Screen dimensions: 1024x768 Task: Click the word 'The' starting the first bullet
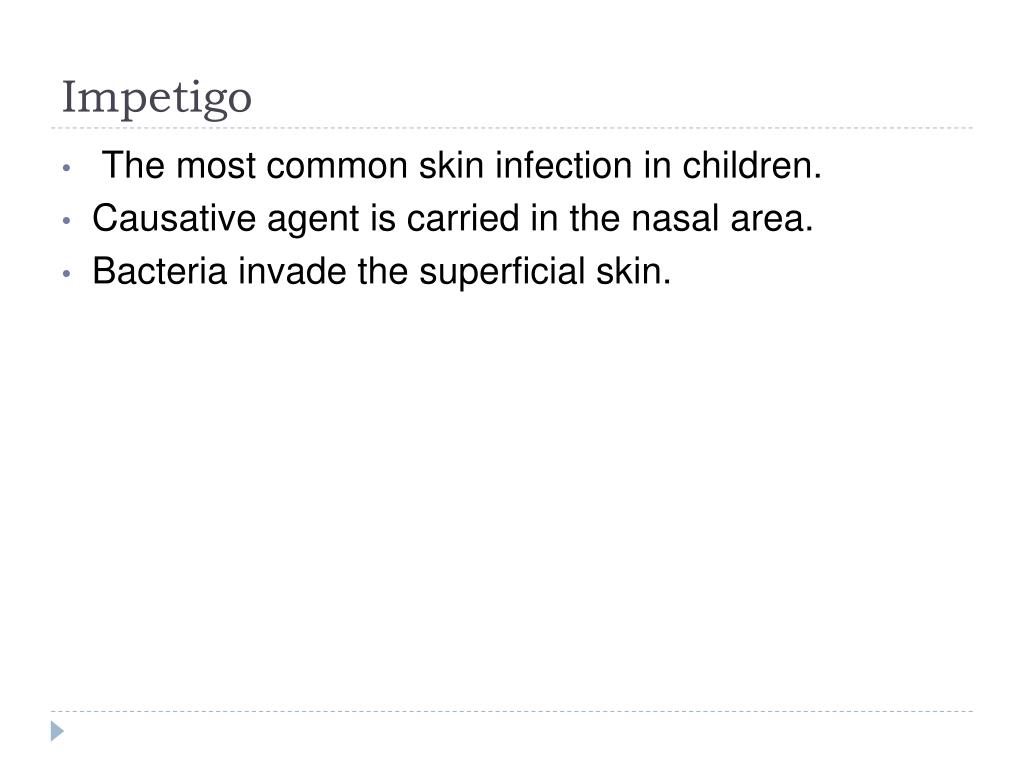point(133,165)
